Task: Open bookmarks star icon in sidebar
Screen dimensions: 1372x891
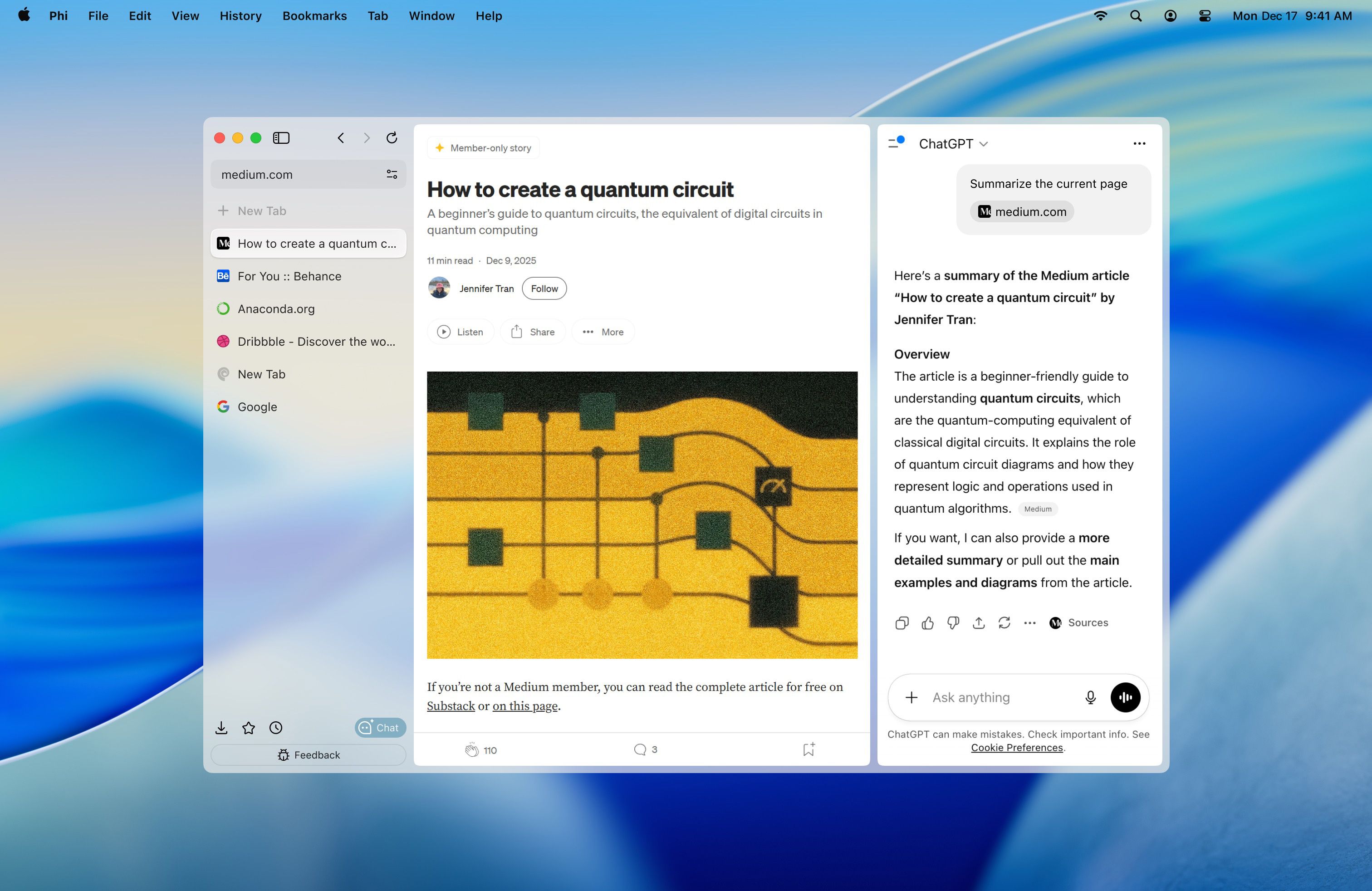Action: [x=249, y=728]
